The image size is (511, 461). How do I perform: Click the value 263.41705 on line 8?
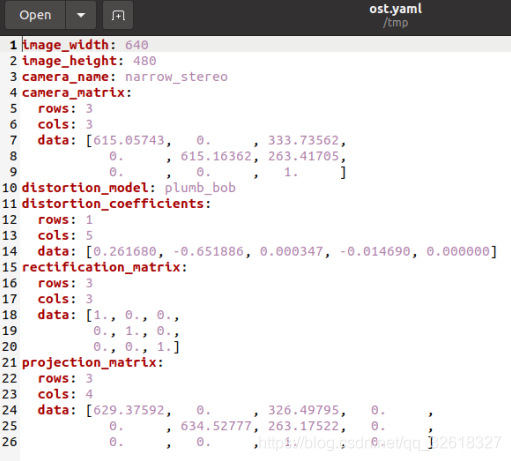coord(304,156)
